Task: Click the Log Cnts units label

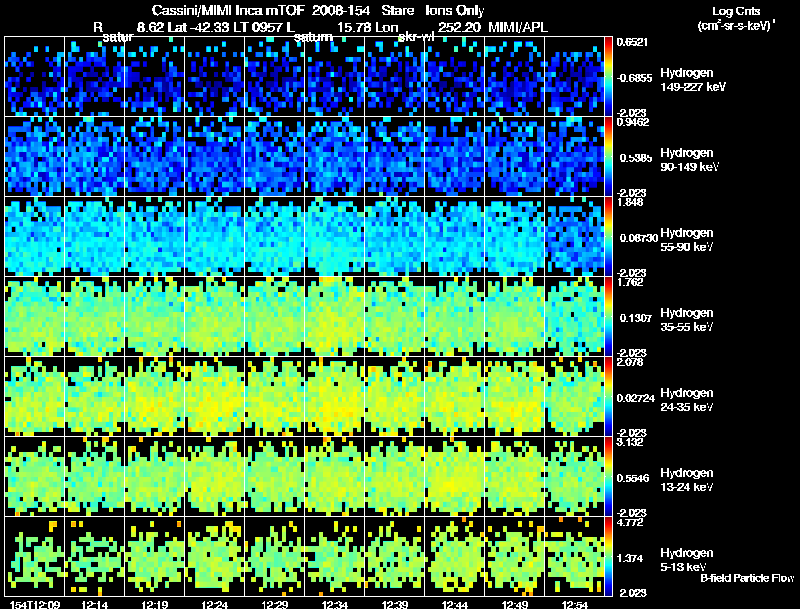Action: pos(736,11)
